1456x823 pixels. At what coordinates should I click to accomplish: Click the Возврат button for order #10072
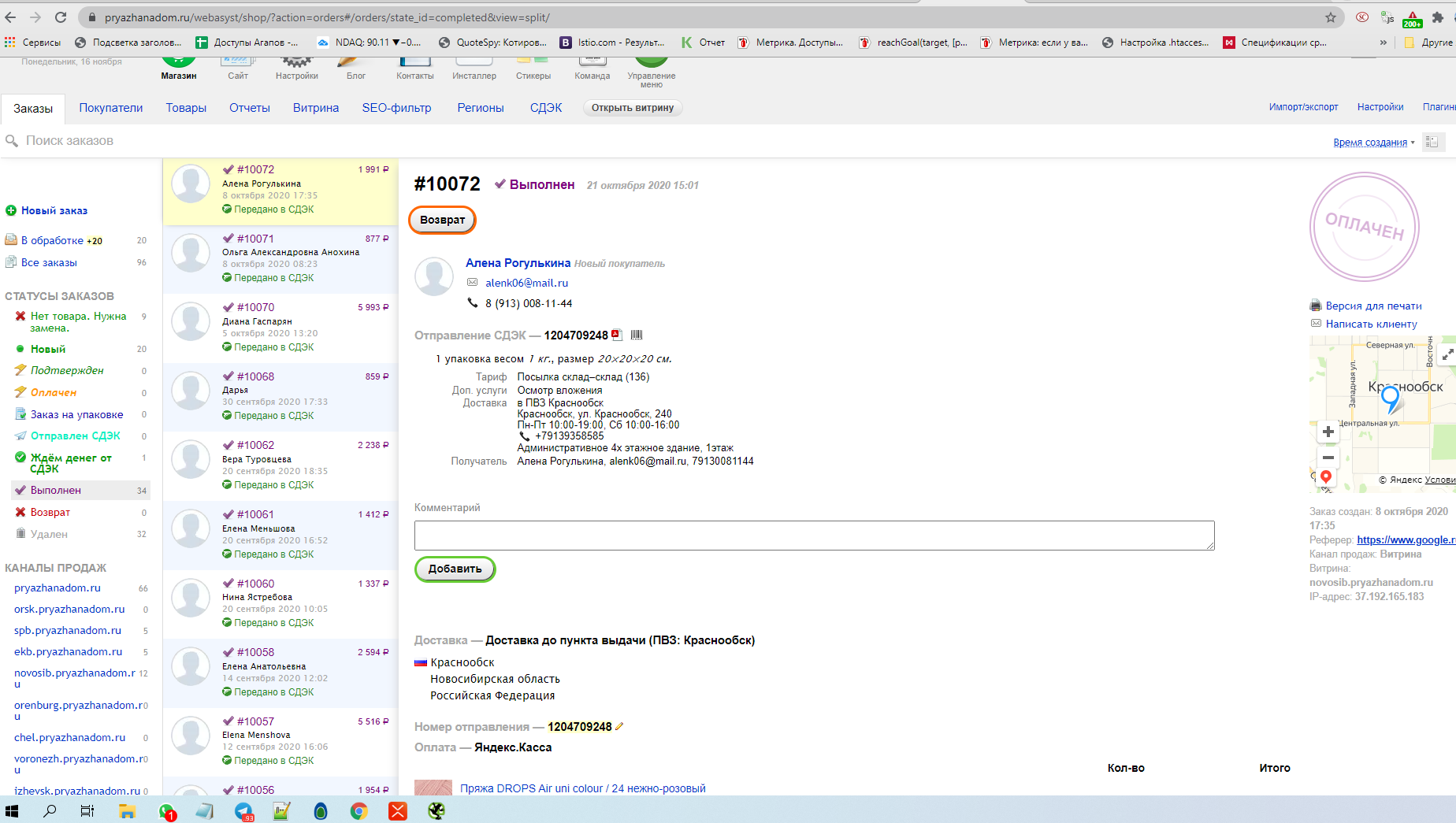click(x=442, y=220)
